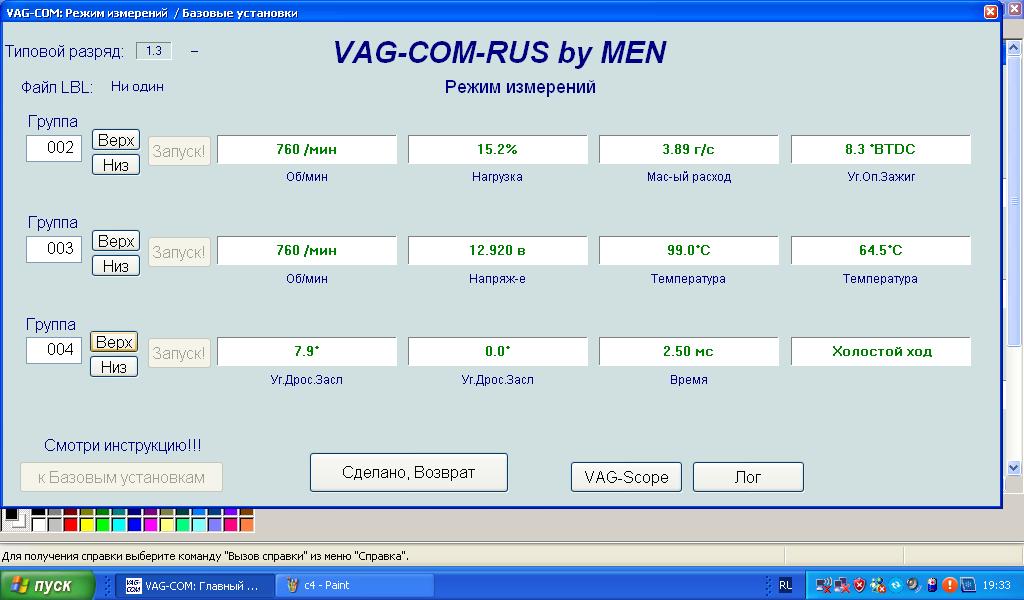
Task: Click the group number field 002
Action: click(x=54, y=148)
